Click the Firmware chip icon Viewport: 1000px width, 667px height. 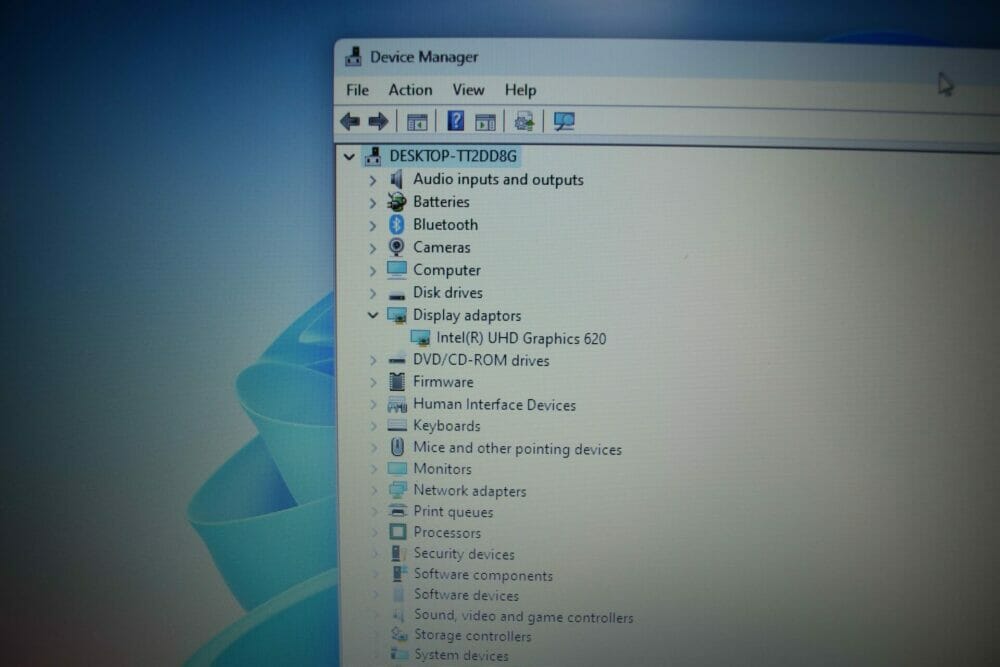coord(397,381)
